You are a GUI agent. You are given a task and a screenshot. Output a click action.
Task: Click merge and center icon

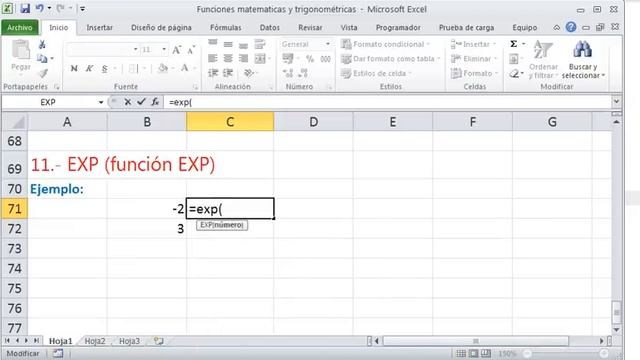point(260,59)
